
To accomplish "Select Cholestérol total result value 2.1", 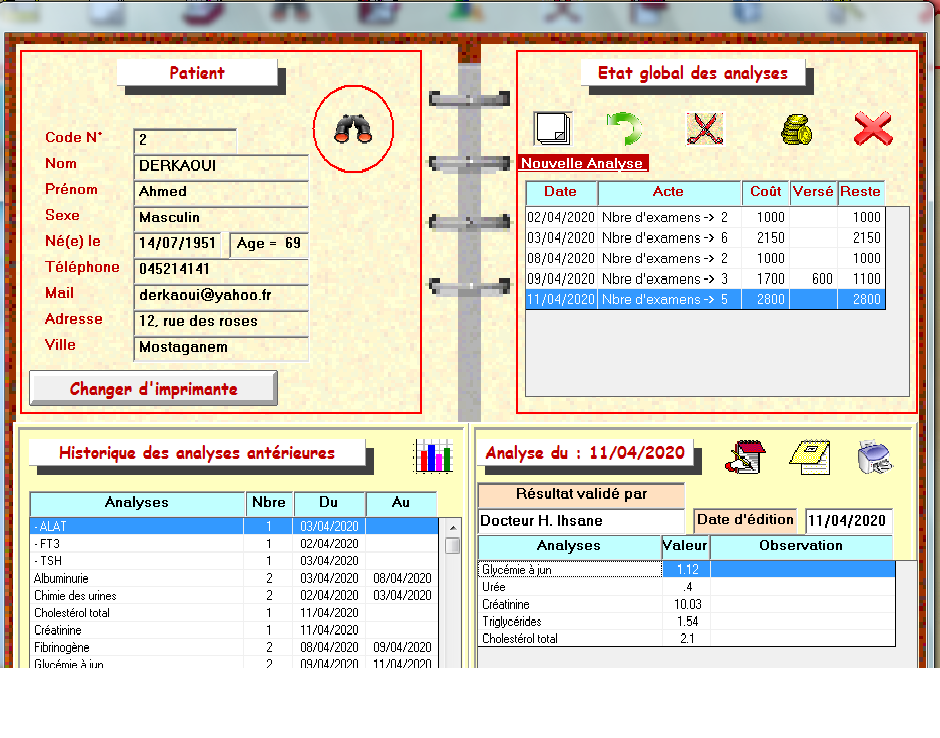I will click(687, 638).
